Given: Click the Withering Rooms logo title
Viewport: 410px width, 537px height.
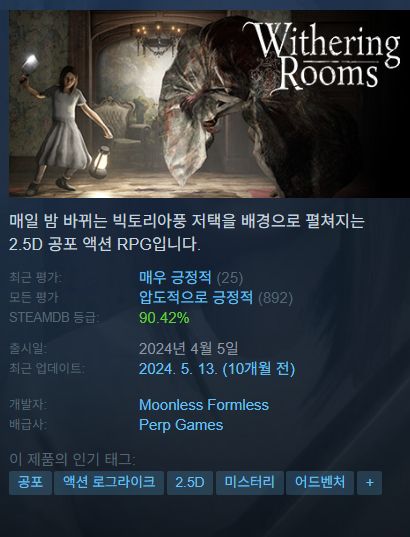Looking at the screenshot, I should [x=322, y=55].
